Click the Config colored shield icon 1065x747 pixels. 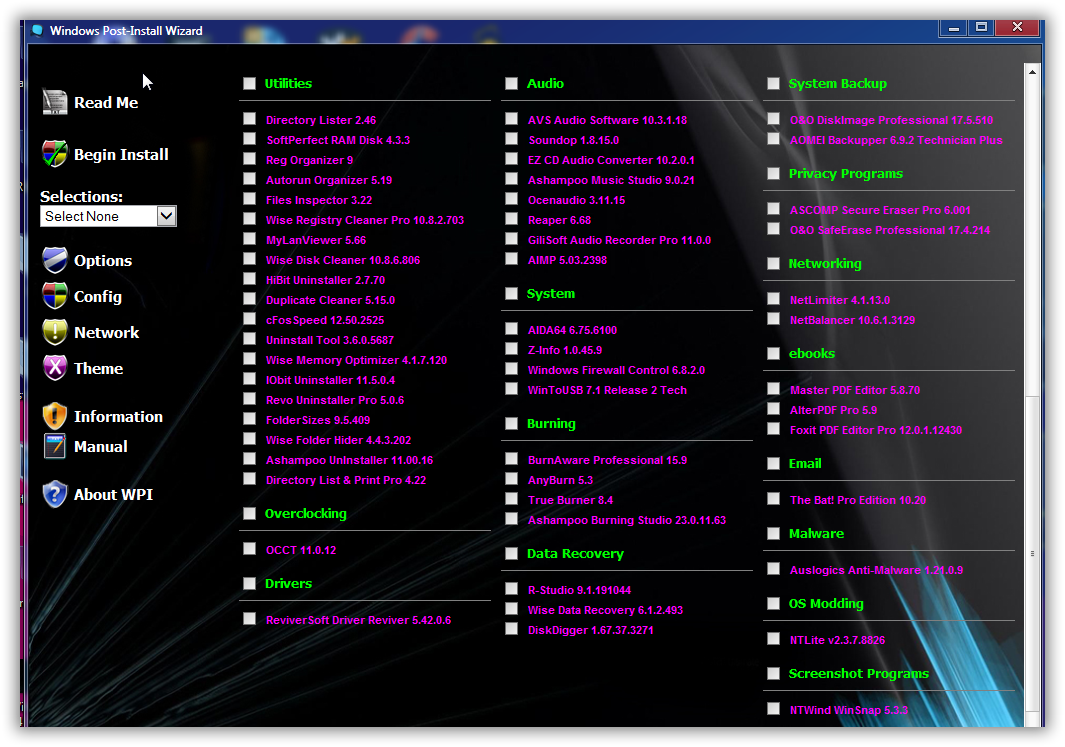point(54,296)
